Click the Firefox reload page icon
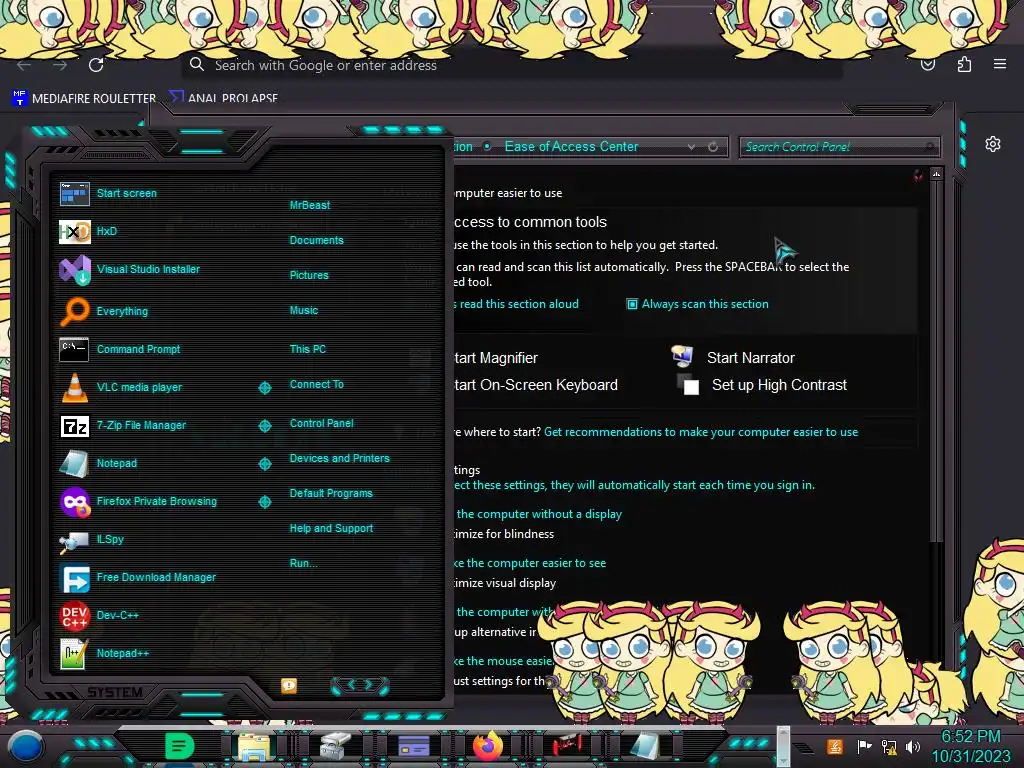Screen dimensions: 1024x768 (x=96, y=65)
